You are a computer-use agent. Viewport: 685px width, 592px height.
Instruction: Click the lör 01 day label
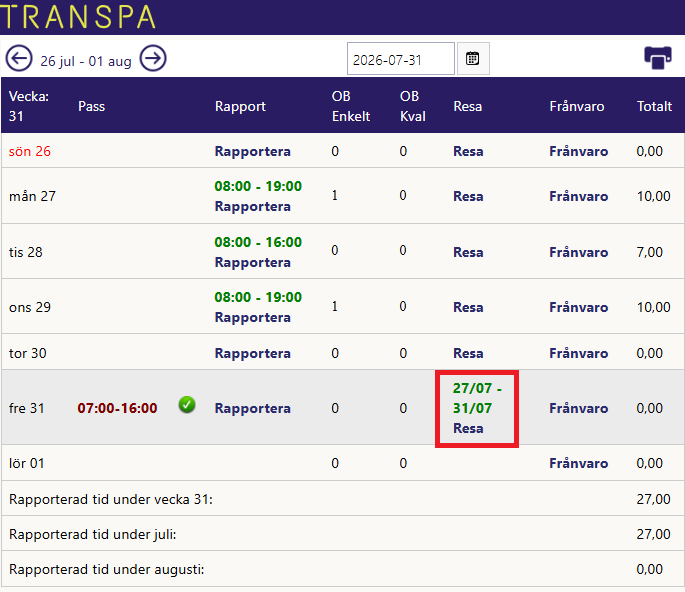tap(27, 463)
